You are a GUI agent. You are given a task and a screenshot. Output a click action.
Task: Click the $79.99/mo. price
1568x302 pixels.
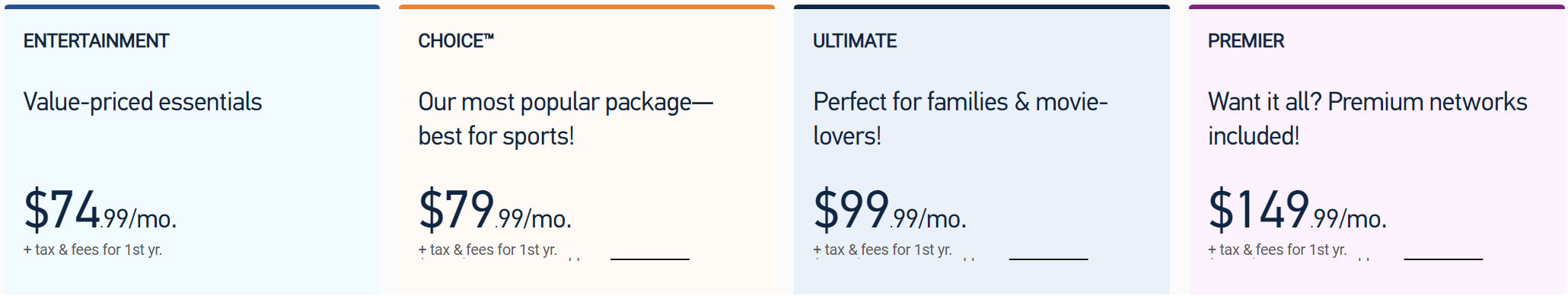point(495,210)
